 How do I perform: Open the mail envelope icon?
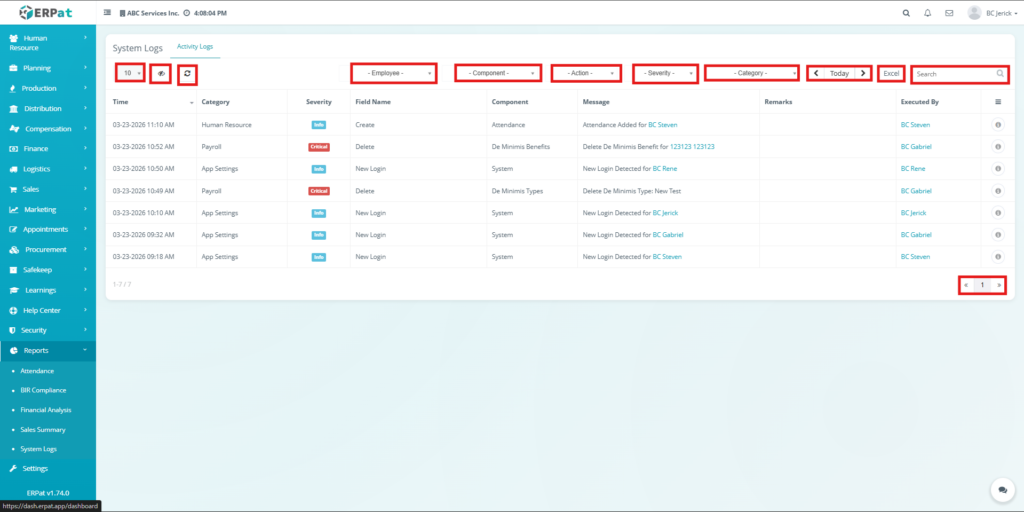point(948,13)
